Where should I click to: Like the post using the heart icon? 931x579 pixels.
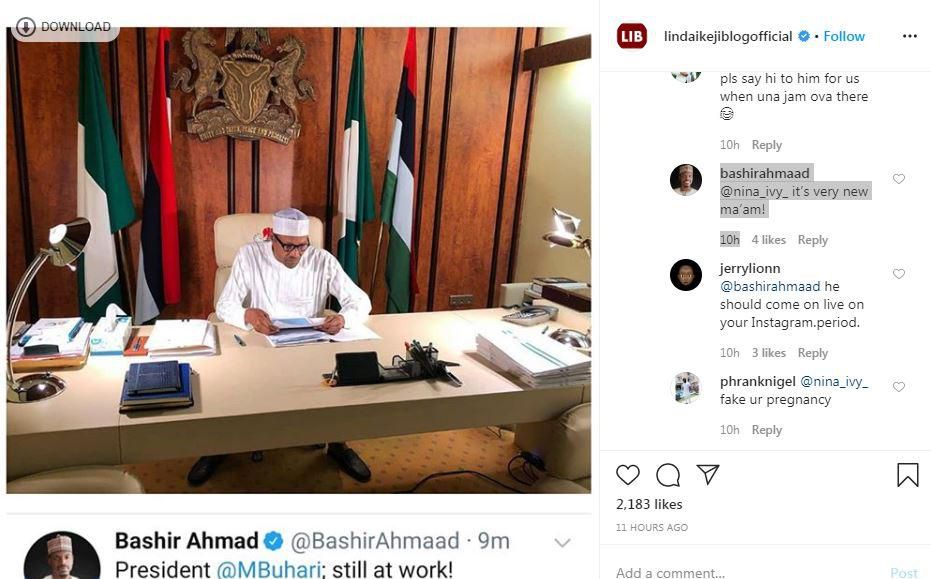(628, 475)
